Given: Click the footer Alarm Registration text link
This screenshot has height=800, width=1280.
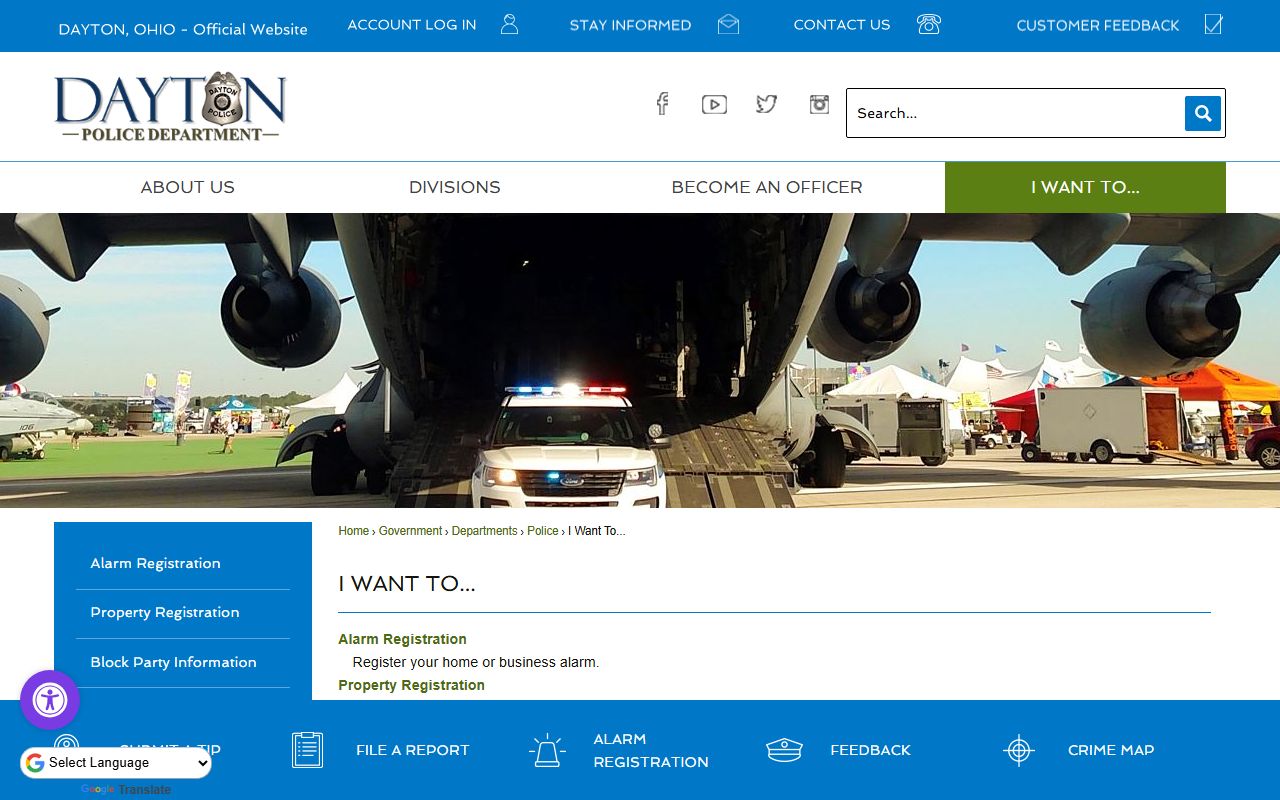Looking at the screenshot, I should (x=651, y=750).
